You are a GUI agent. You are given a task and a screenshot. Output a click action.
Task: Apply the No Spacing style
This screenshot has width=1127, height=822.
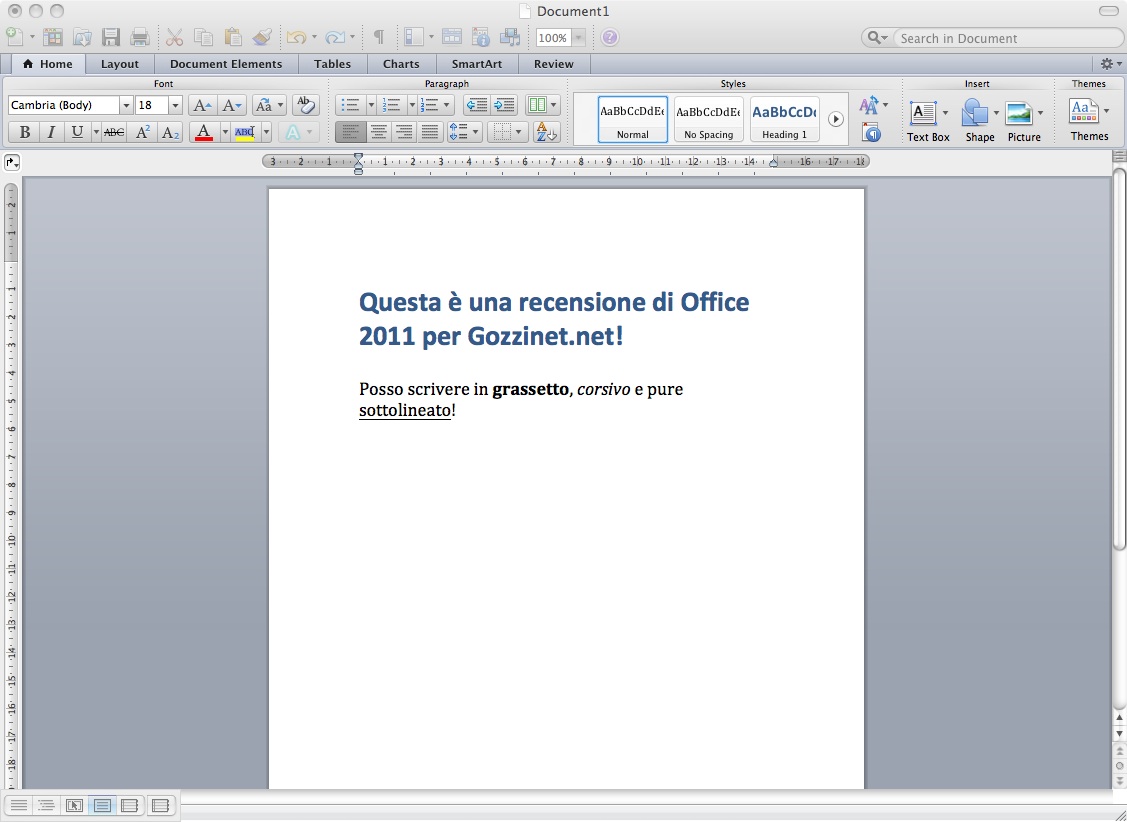pos(709,119)
